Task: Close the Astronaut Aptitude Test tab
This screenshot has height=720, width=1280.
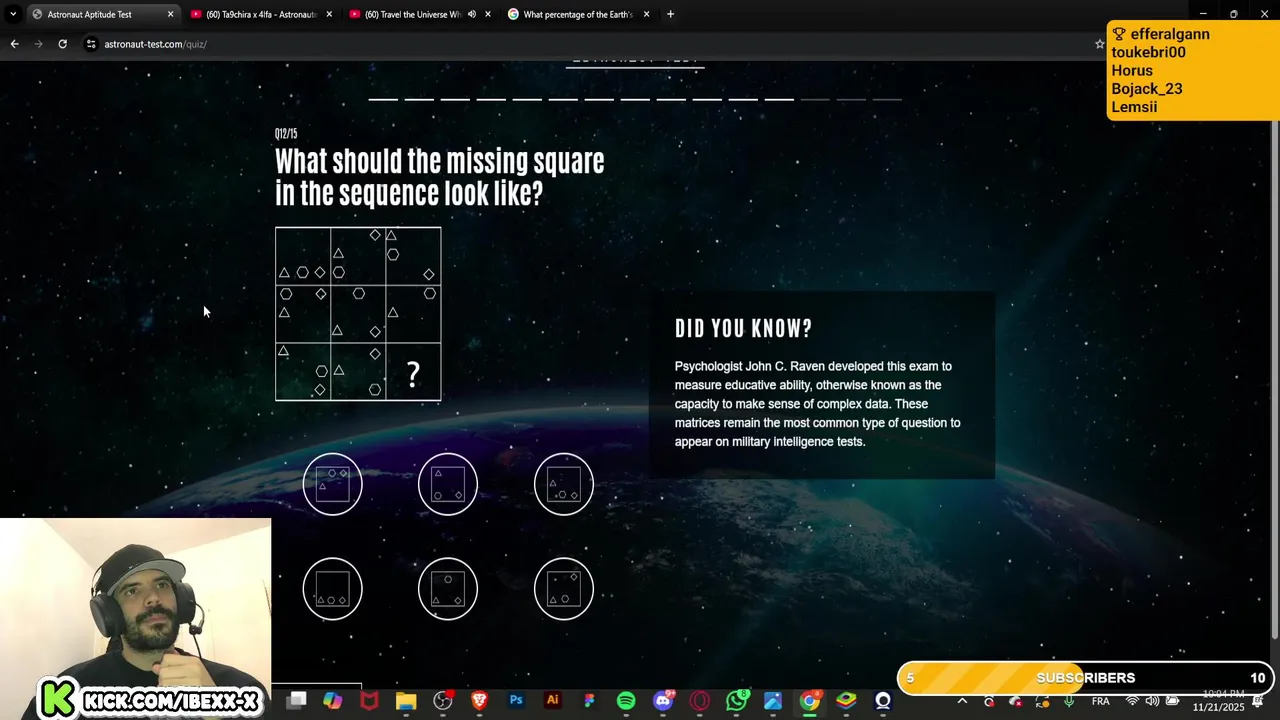Action: 170,14
